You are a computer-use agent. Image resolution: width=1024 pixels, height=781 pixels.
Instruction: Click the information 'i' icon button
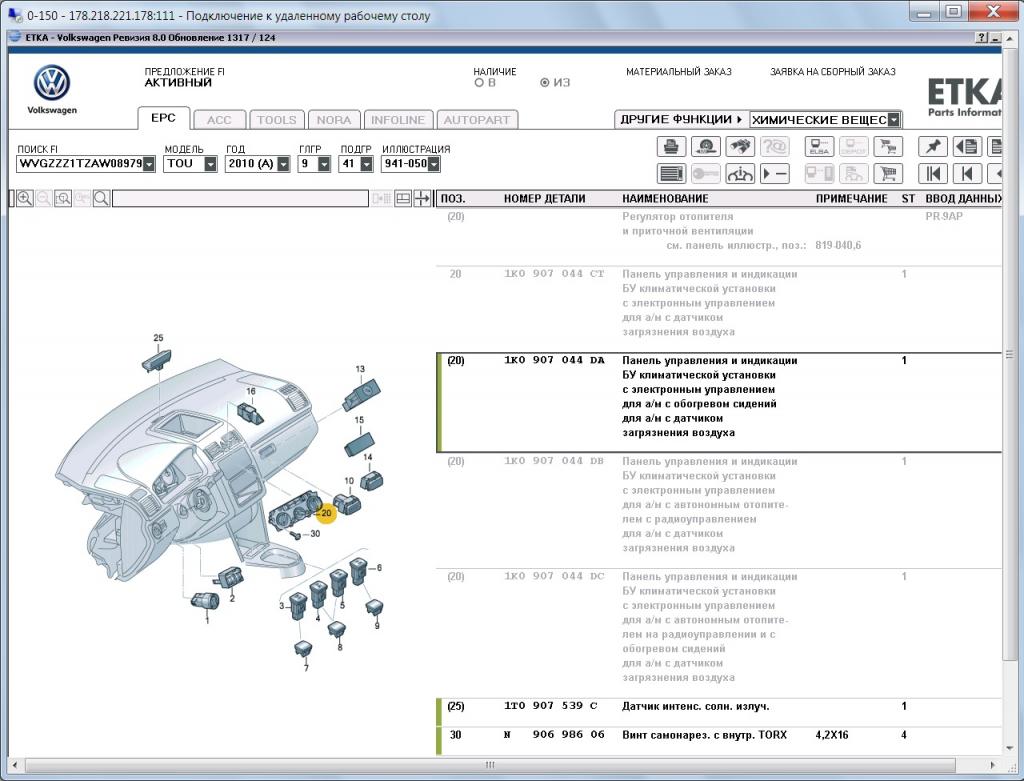tap(739, 173)
